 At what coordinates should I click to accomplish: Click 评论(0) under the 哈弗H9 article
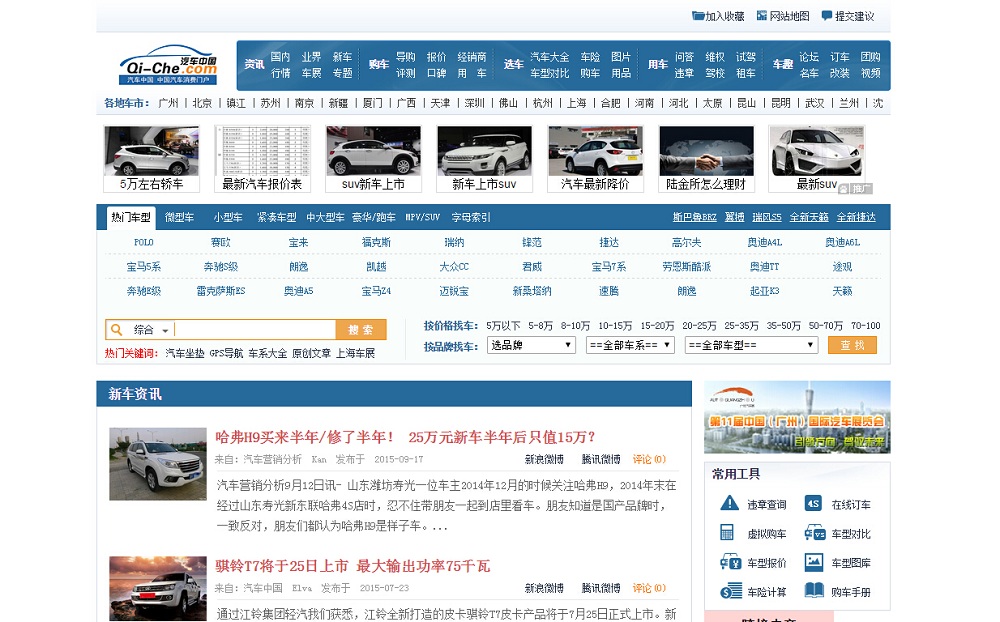point(649,459)
